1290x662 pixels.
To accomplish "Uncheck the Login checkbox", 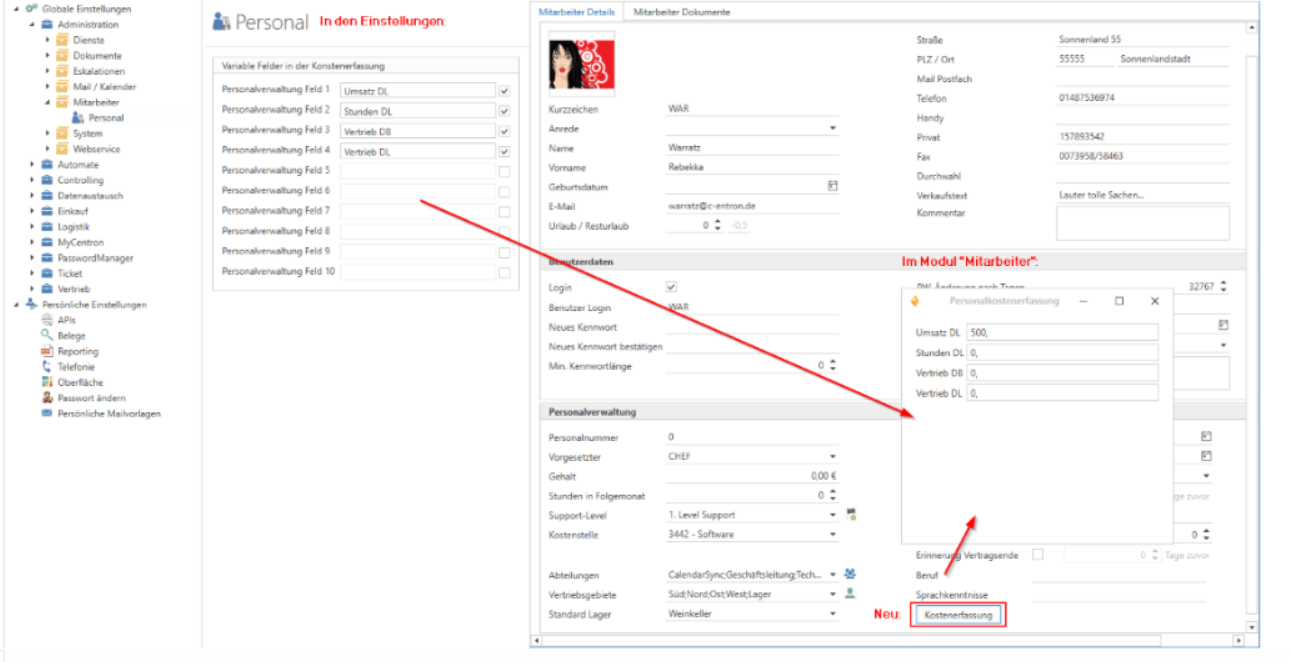I will tap(671, 288).
